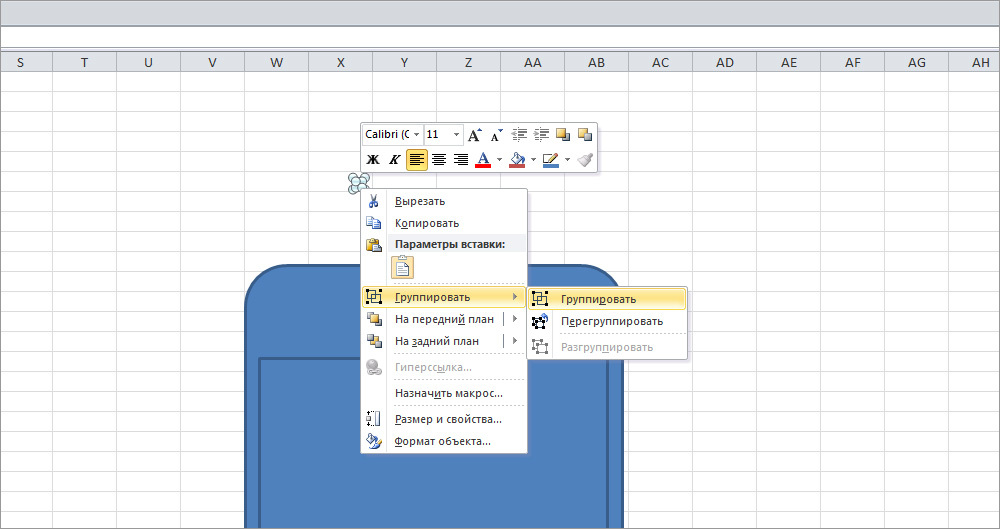Viewport: 1000px width, 529px height.
Task: Expand the Группировать submenu arrow
Action: (x=515, y=297)
